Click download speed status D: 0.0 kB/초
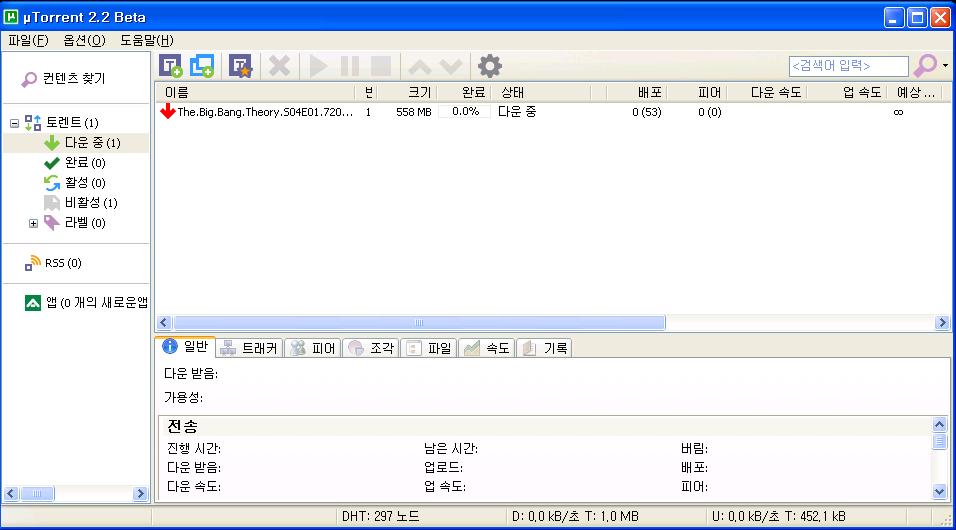The image size is (956, 530). pyautogui.click(x=575, y=517)
